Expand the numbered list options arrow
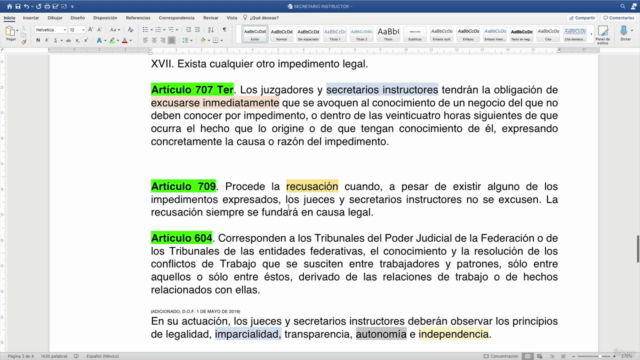 point(164,30)
